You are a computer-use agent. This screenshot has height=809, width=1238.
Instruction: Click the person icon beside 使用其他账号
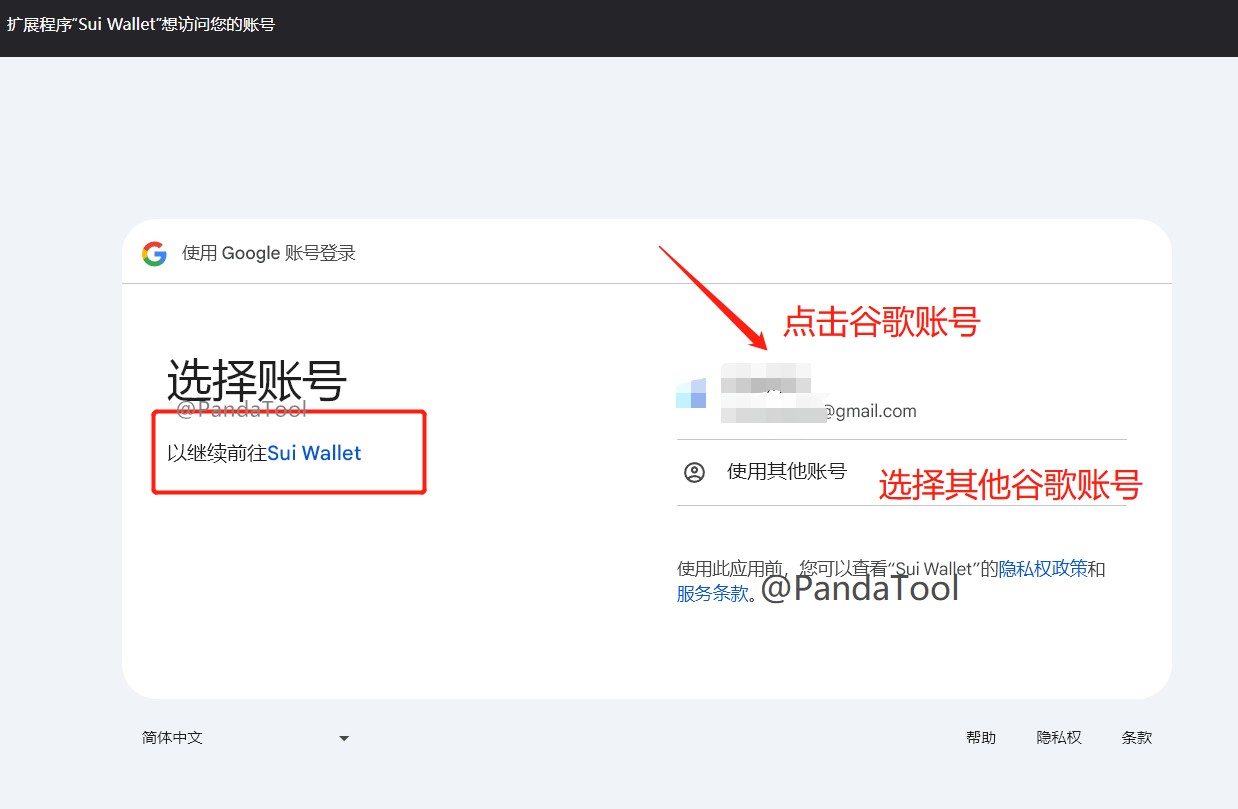point(694,472)
